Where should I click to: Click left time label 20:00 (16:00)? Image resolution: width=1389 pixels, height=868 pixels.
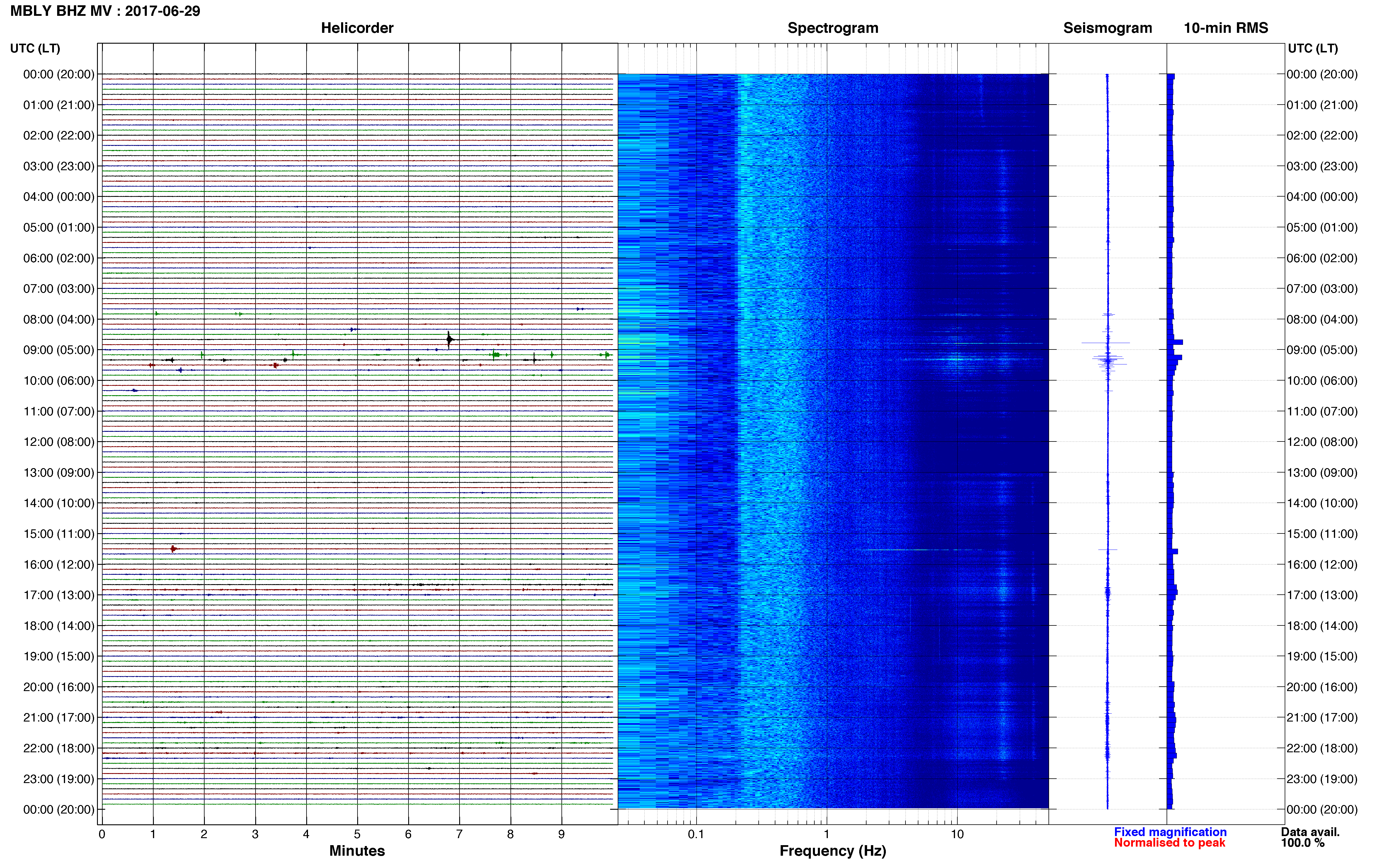tap(59, 687)
